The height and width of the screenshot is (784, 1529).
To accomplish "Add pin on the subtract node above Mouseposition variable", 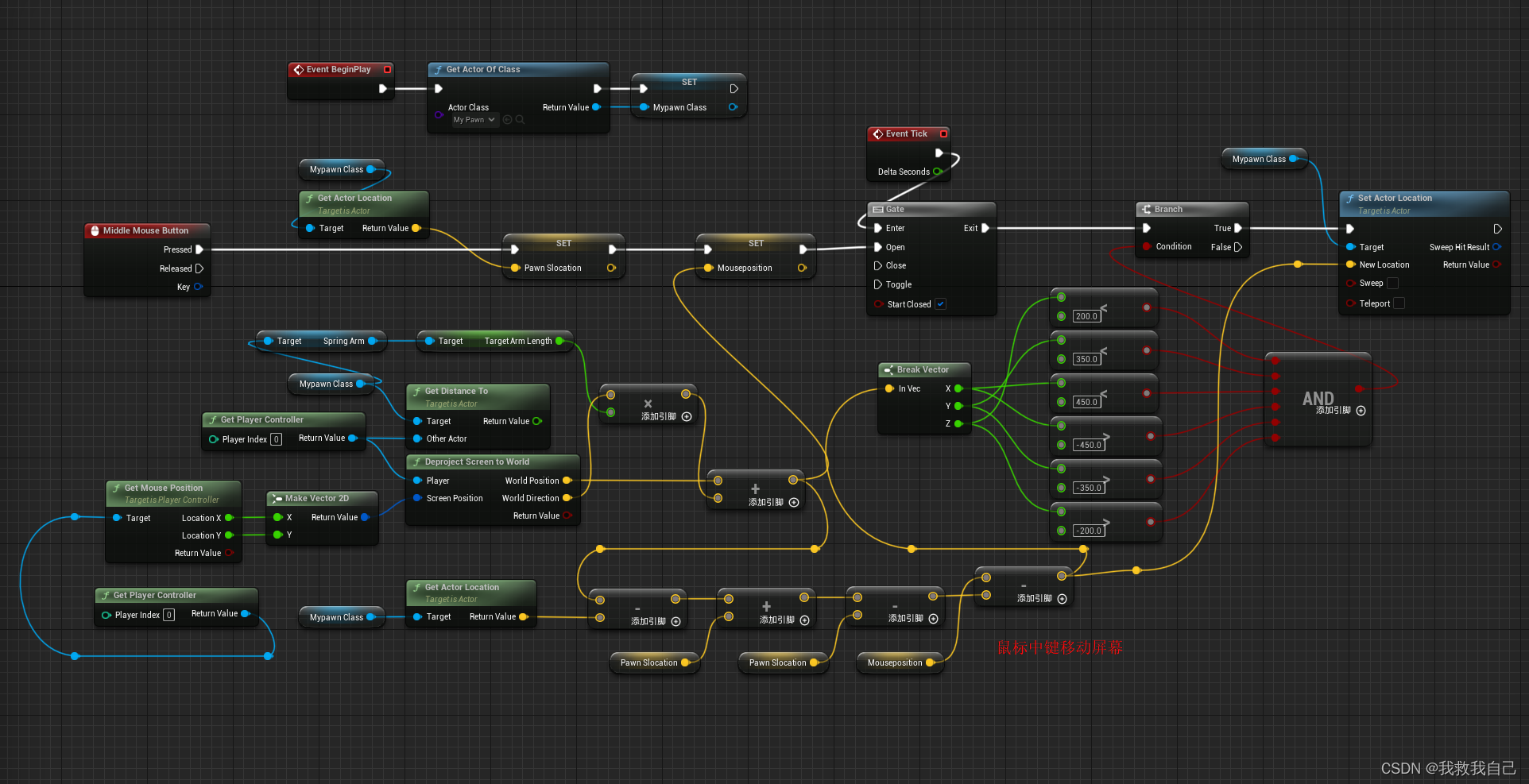I will (933, 619).
